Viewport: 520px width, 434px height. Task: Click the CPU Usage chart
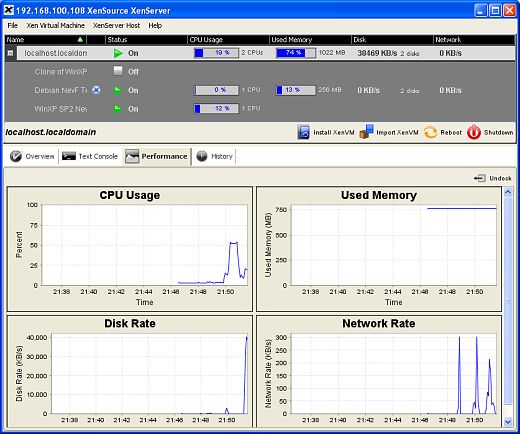[x=130, y=249]
